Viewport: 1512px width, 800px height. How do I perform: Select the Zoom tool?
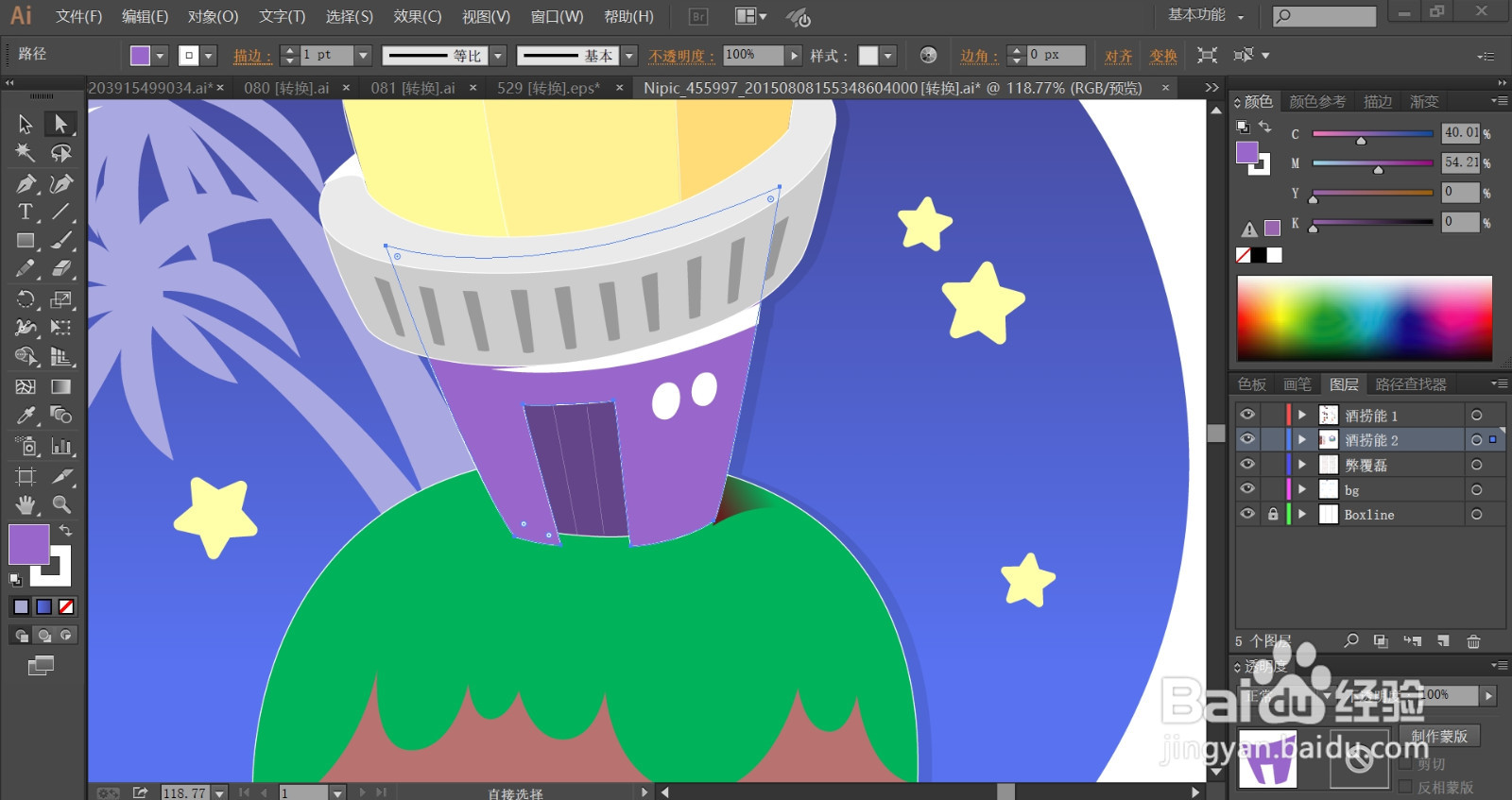click(61, 504)
